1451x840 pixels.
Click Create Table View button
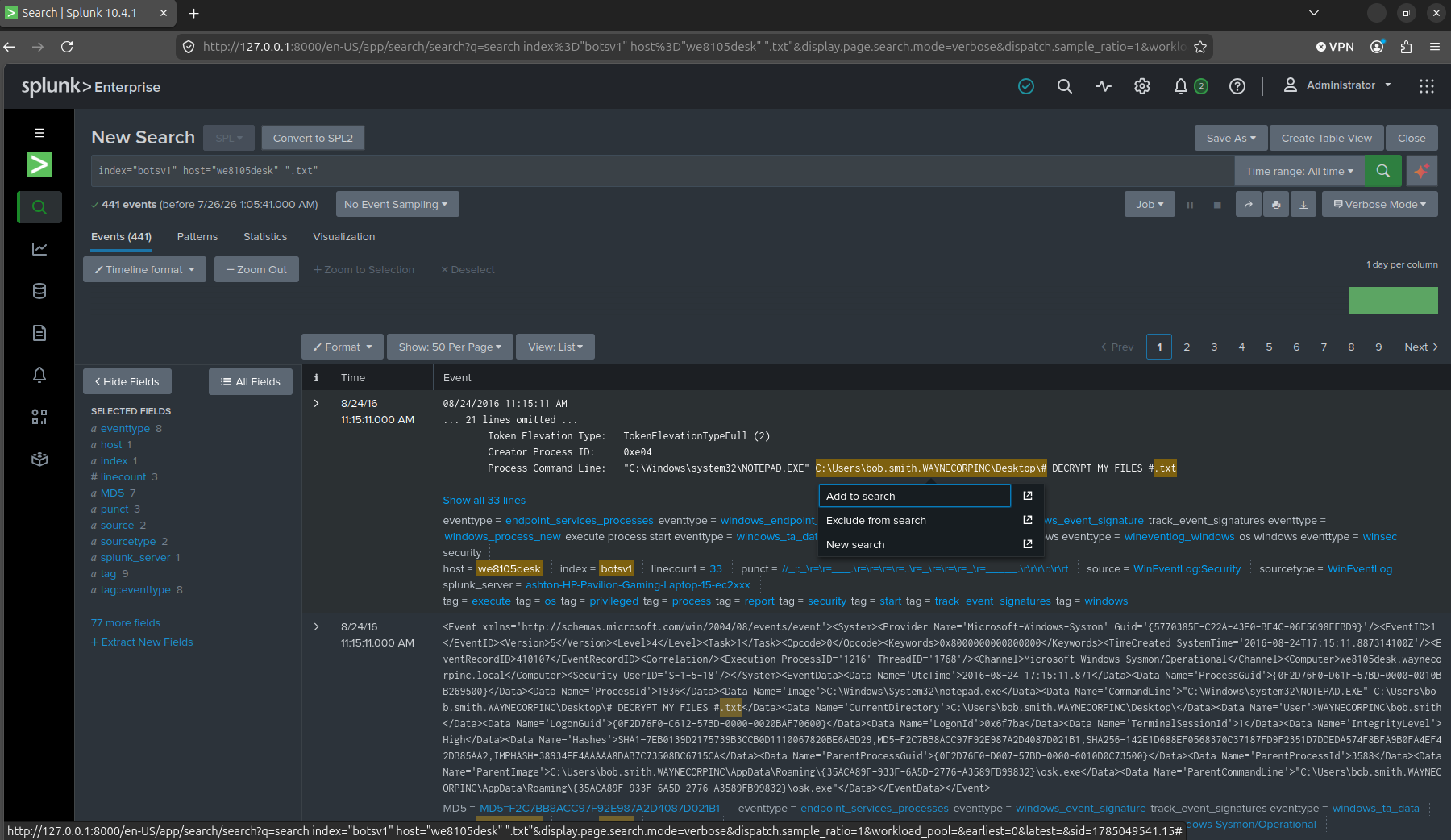1327,138
